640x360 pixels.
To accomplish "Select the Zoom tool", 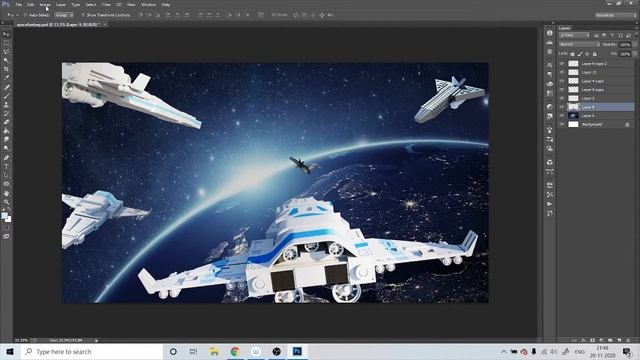I will tap(6, 202).
